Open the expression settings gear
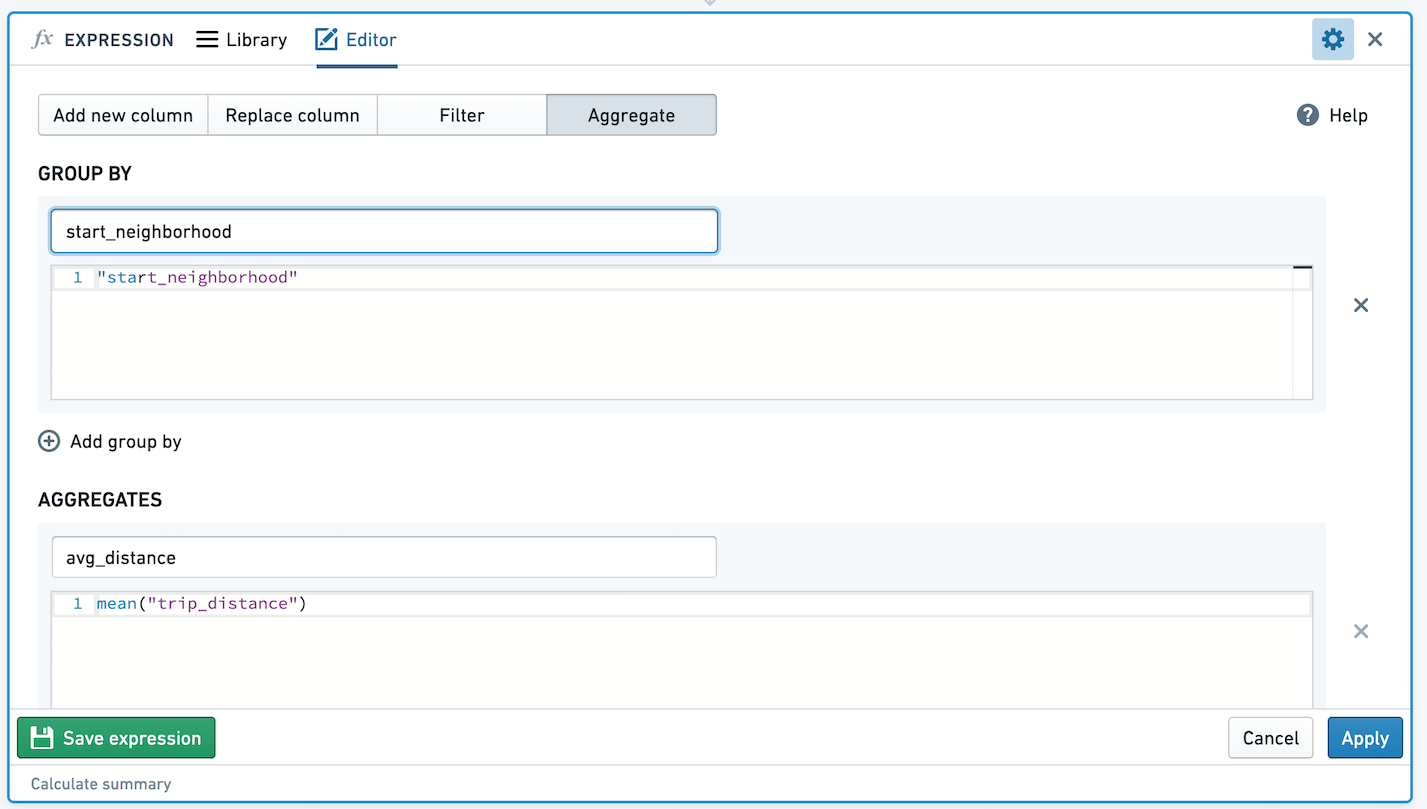Image resolution: width=1427 pixels, height=809 pixels. pyautogui.click(x=1333, y=40)
